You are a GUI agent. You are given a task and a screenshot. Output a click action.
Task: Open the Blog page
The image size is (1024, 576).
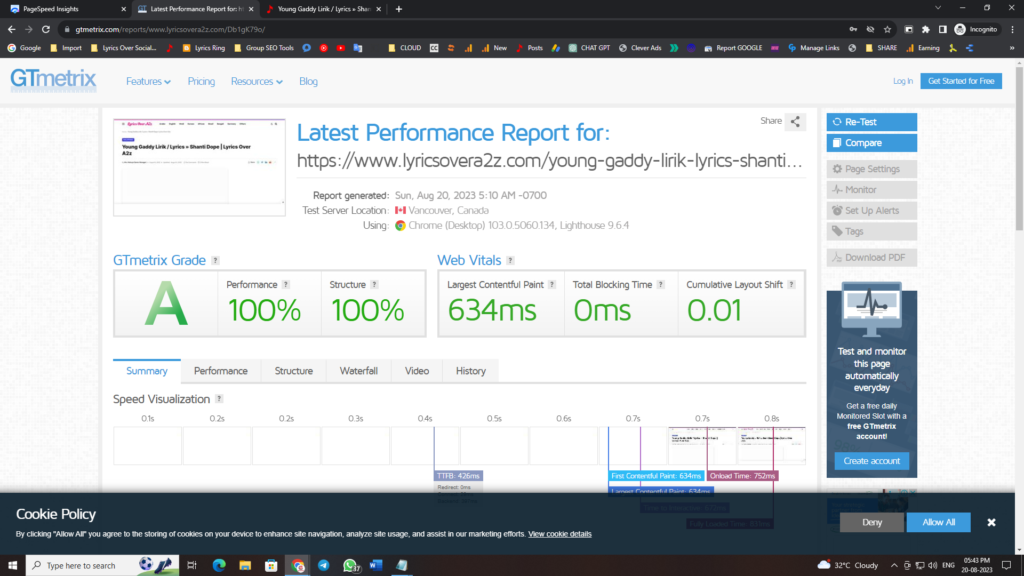pos(308,82)
